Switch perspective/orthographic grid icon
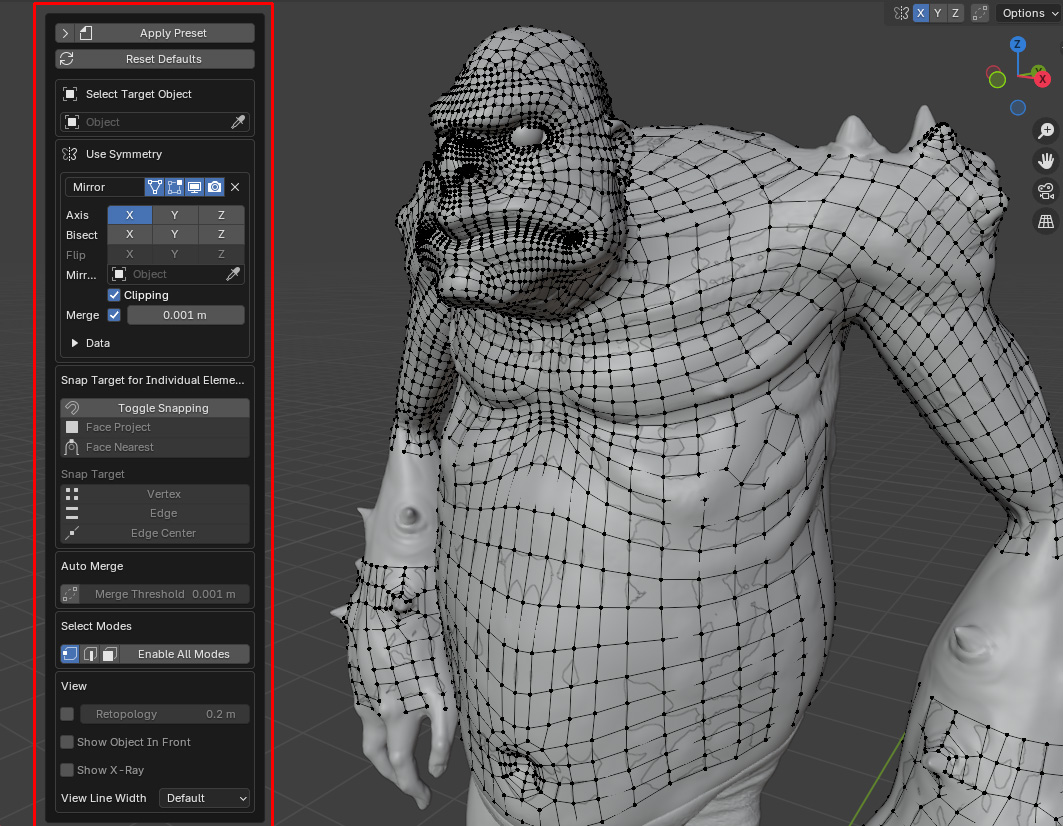Image resolution: width=1063 pixels, height=826 pixels. point(1046,221)
